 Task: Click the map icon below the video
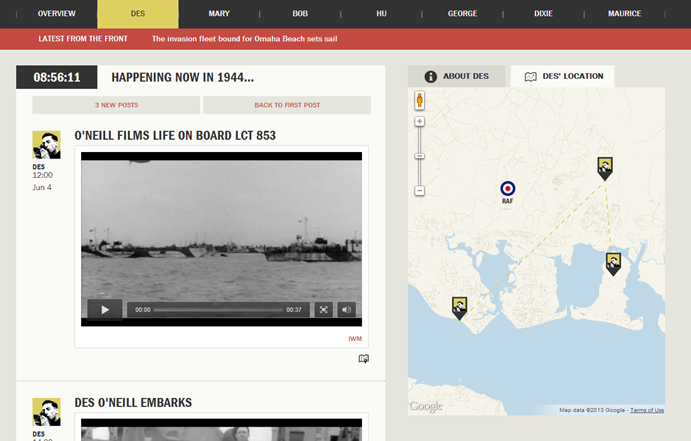[x=364, y=359]
